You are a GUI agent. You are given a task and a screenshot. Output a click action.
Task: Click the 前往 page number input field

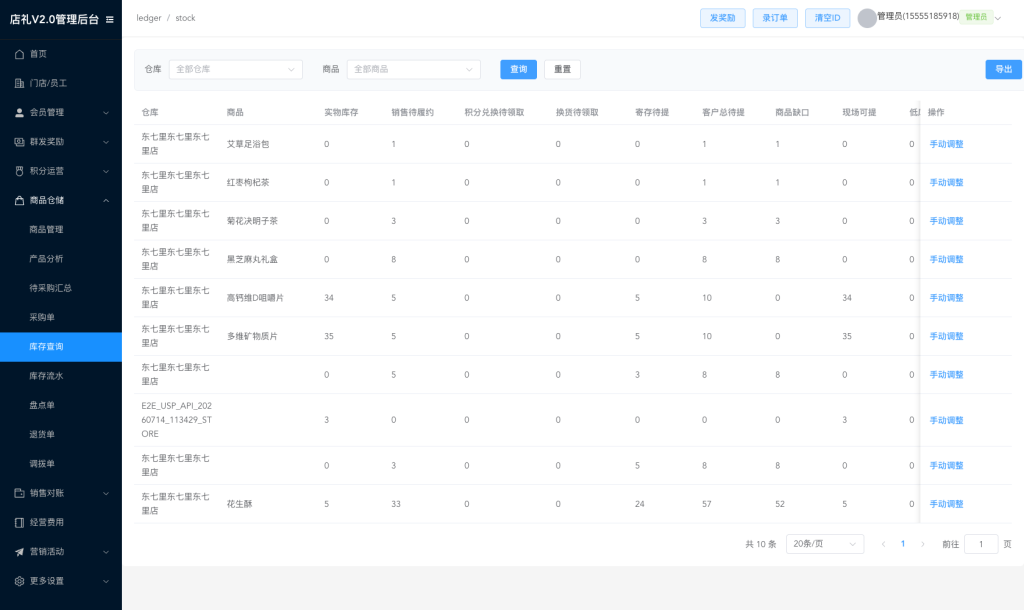pyautogui.click(x=981, y=544)
